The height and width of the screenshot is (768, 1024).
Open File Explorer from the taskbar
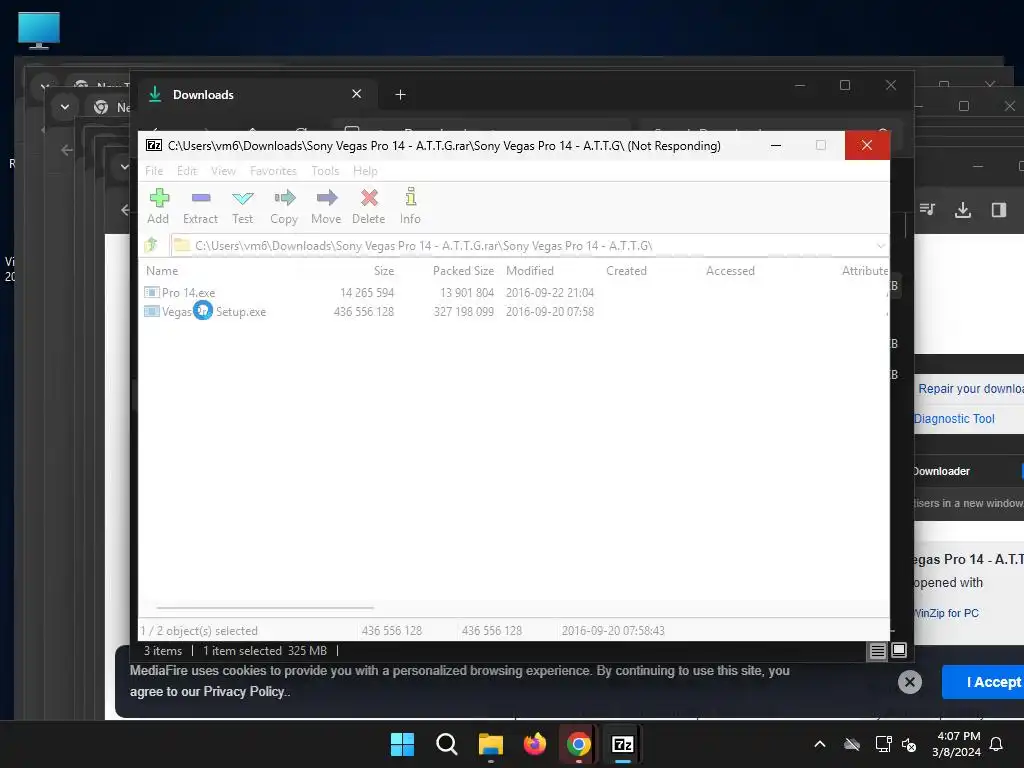(490, 744)
